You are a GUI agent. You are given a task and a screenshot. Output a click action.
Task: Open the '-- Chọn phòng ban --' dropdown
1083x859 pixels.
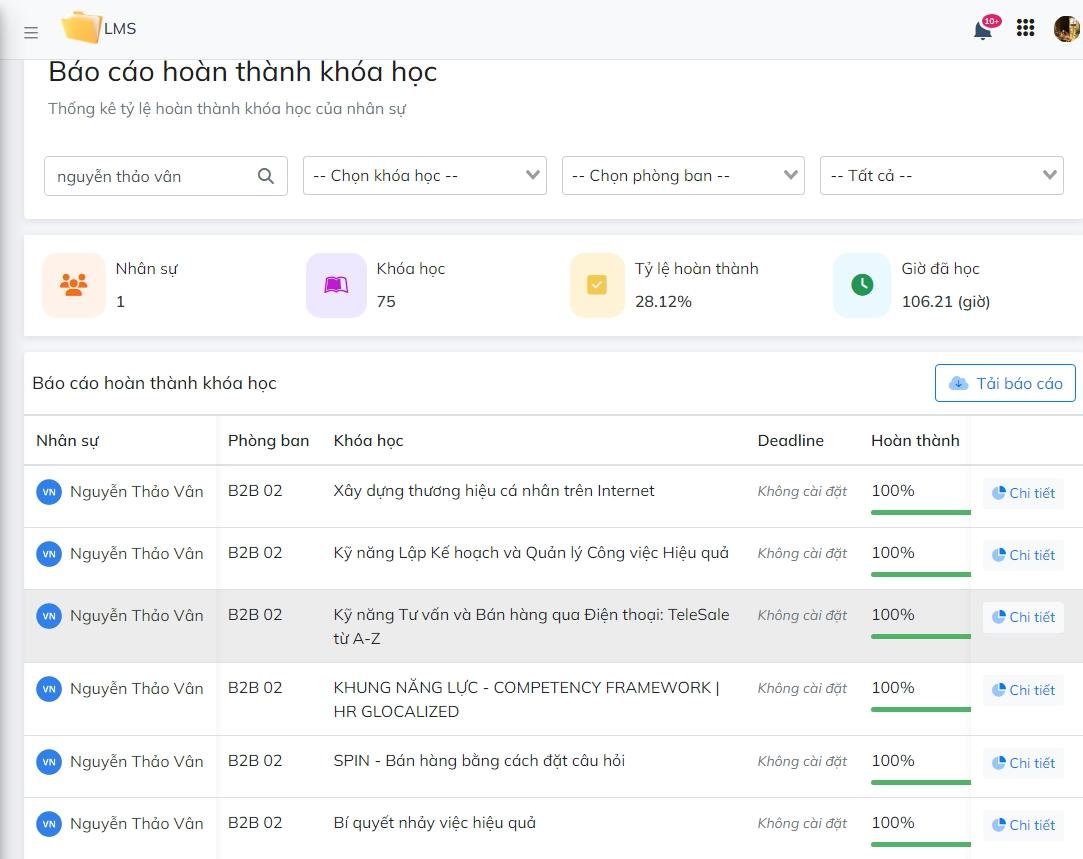[x=683, y=175]
